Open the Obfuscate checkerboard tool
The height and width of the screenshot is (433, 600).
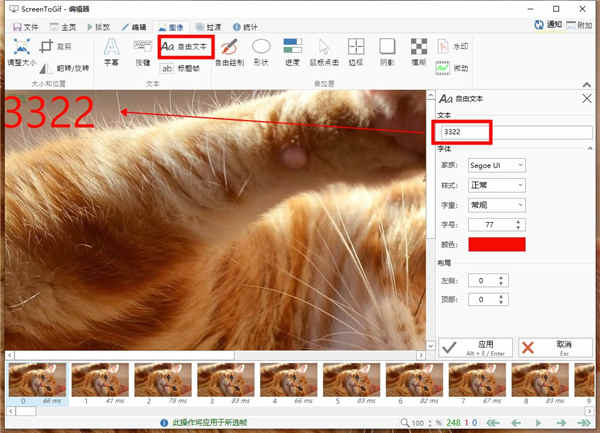click(x=419, y=52)
